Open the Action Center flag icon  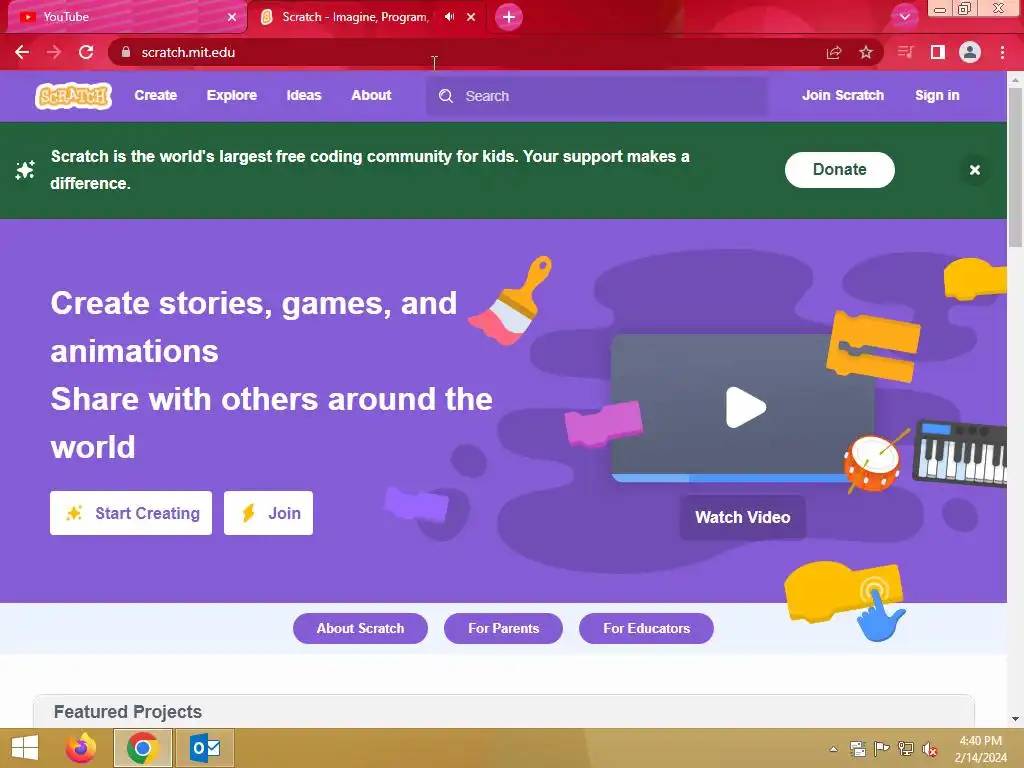pos(882,749)
